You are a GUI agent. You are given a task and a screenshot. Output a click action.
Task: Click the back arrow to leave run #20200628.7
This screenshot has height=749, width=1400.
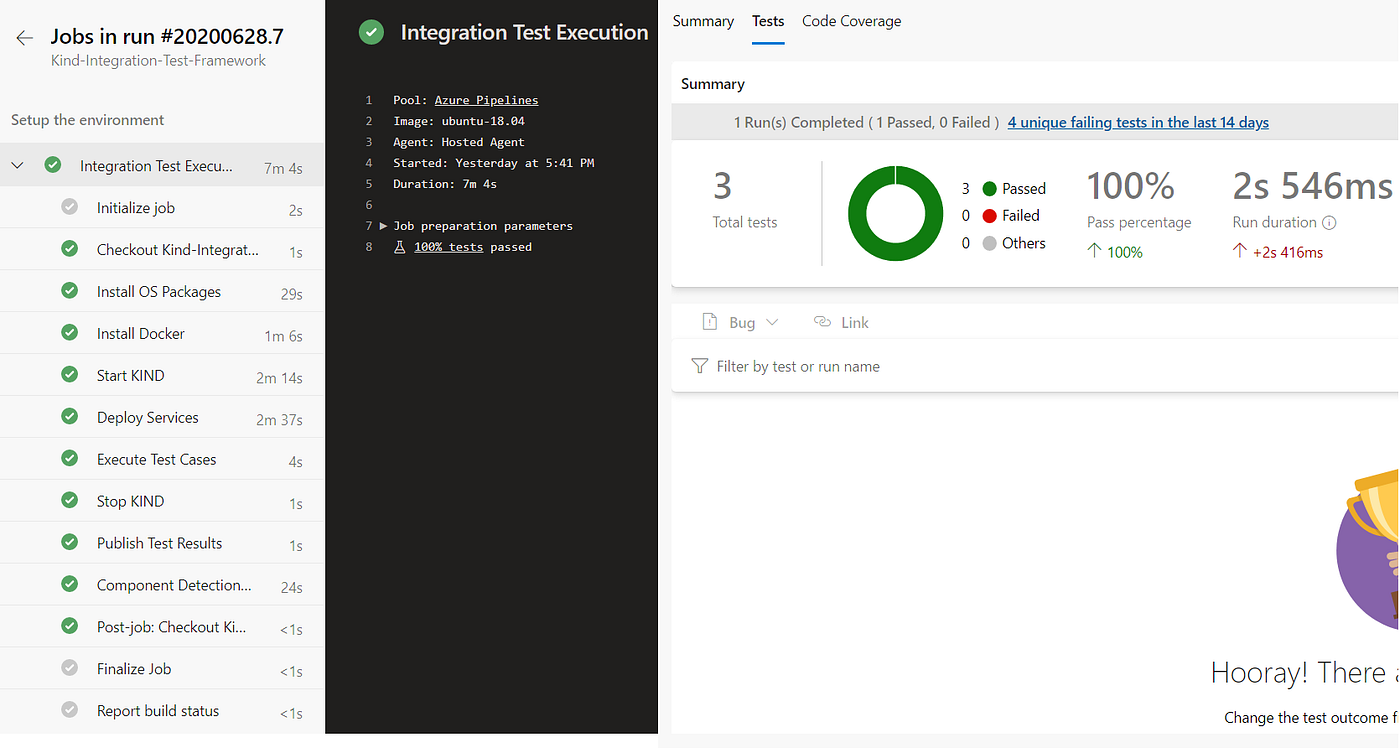[24, 37]
